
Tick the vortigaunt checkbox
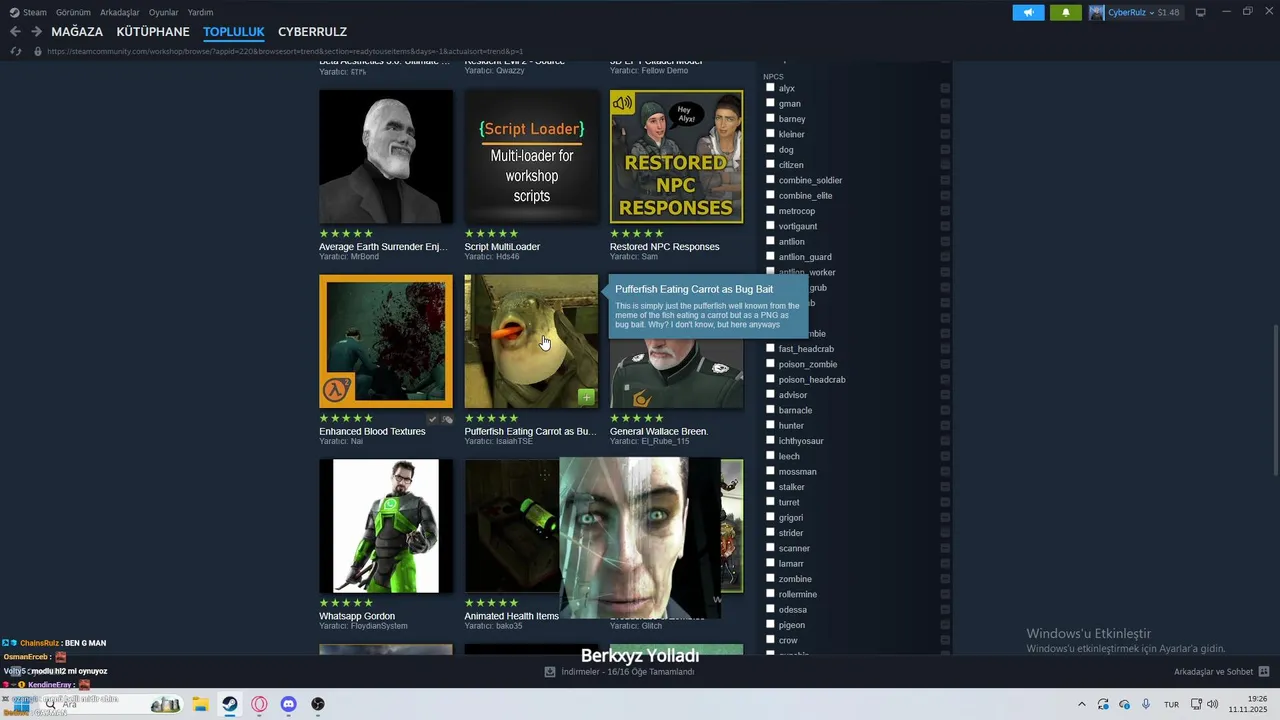pos(770,225)
